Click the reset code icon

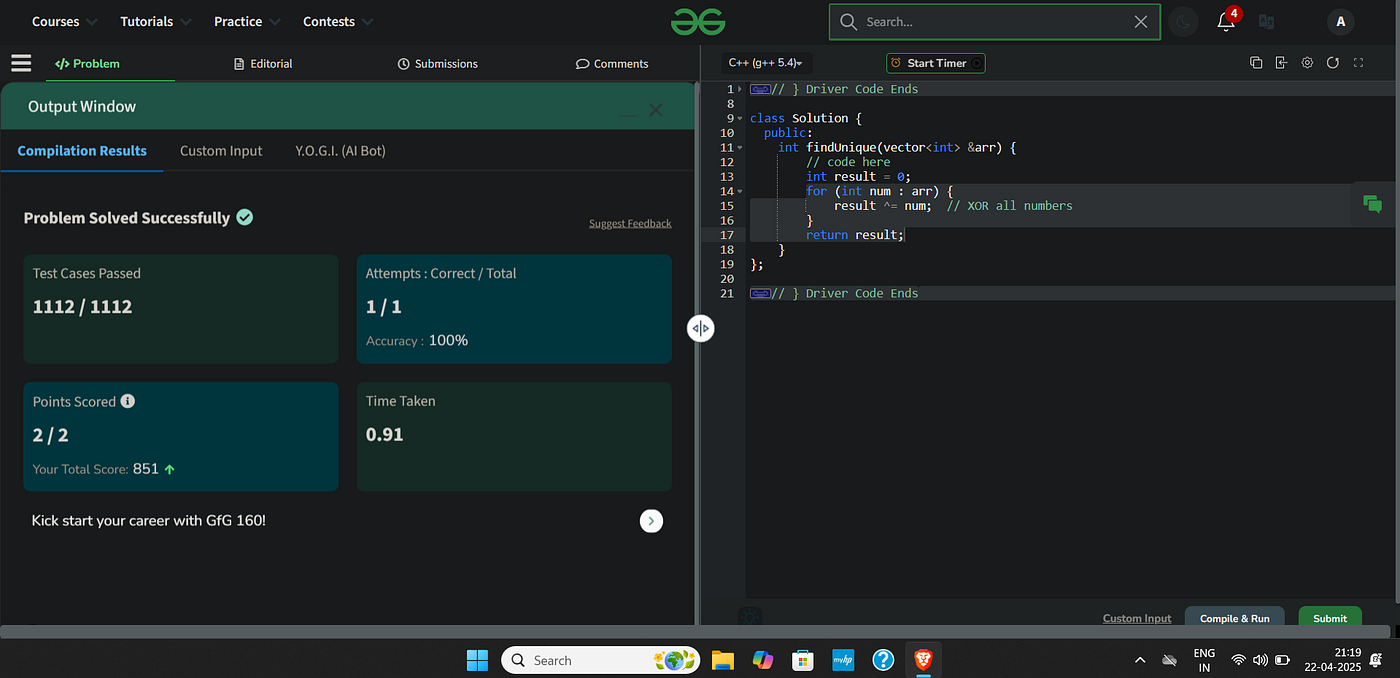1333,63
